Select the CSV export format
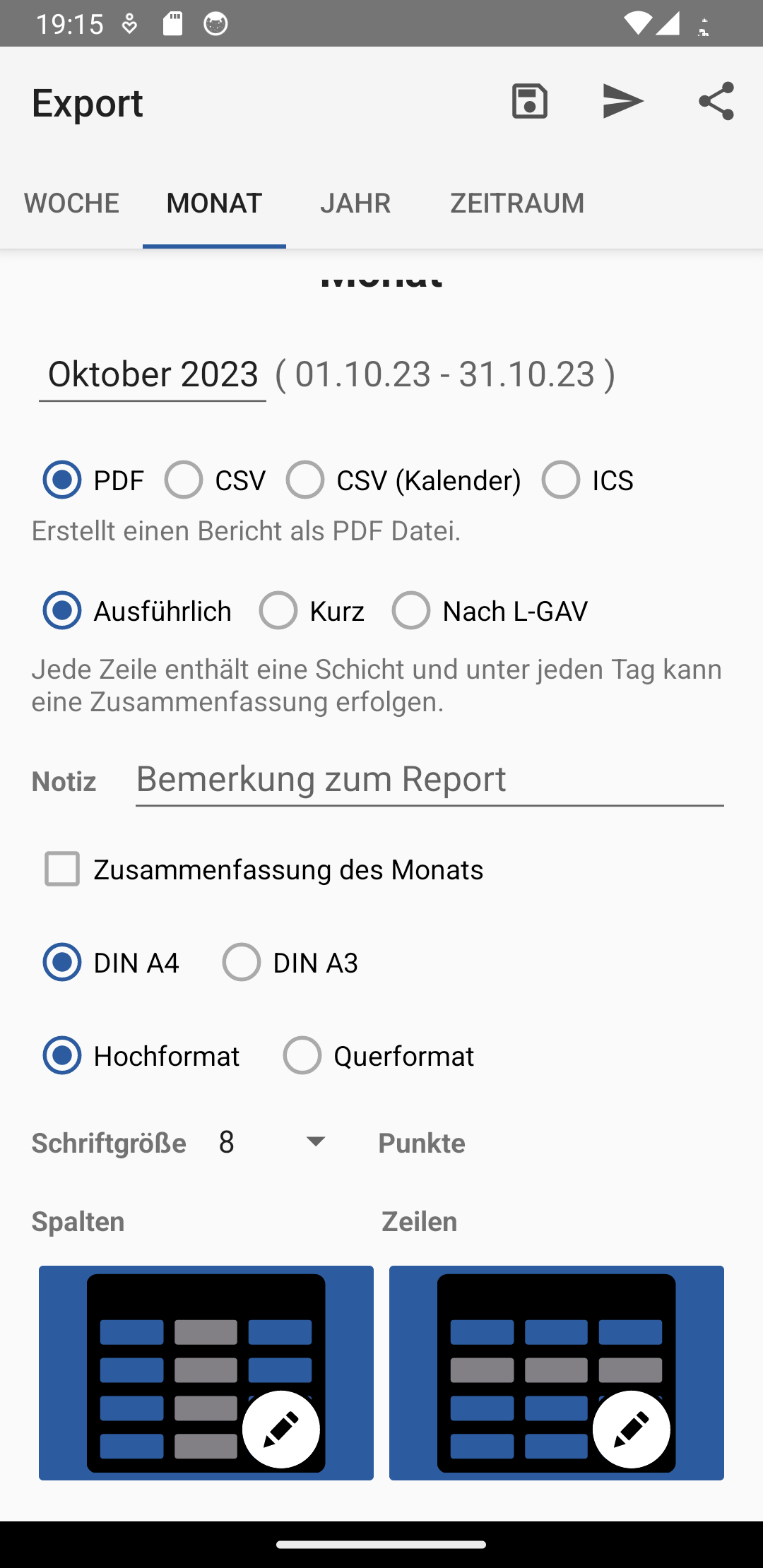The image size is (763, 1568). pos(184,480)
